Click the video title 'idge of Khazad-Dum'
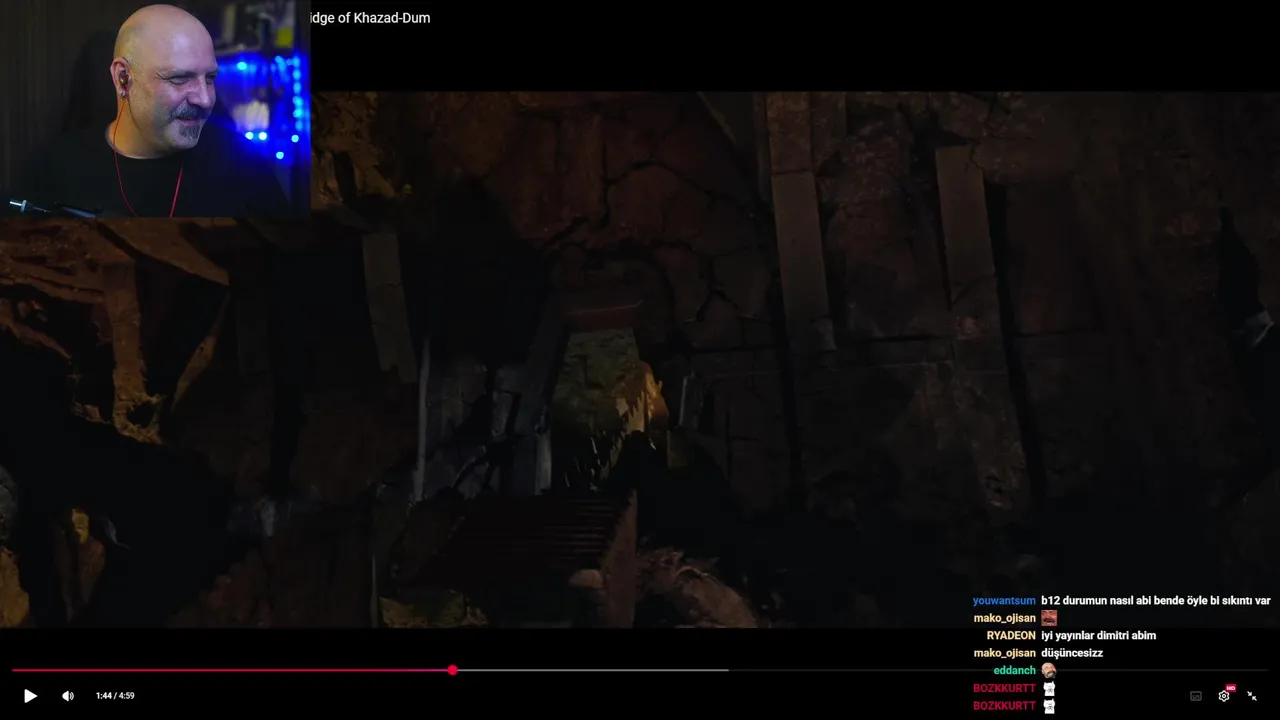Screen dimensions: 1280x720 click(x=370, y=18)
